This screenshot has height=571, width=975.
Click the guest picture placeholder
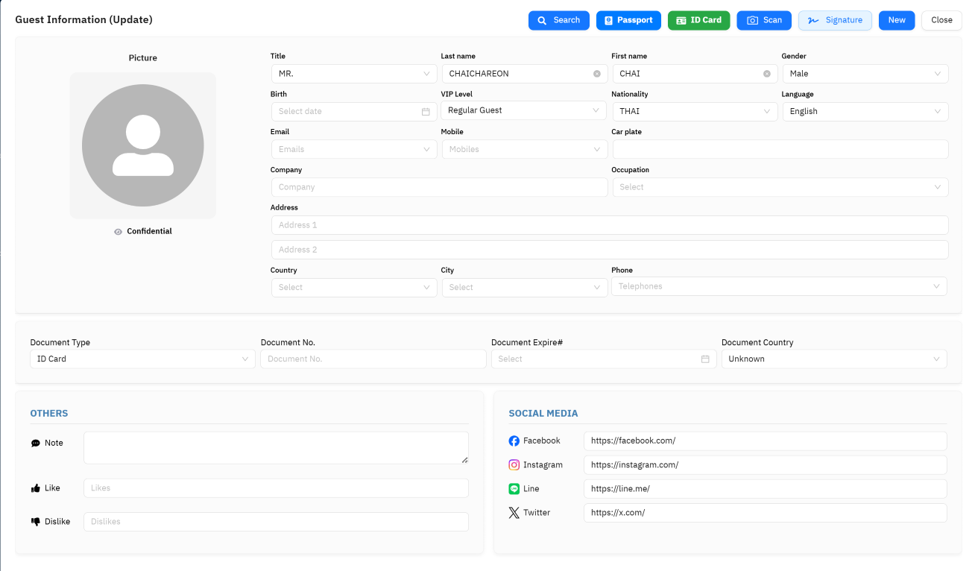click(143, 146)
